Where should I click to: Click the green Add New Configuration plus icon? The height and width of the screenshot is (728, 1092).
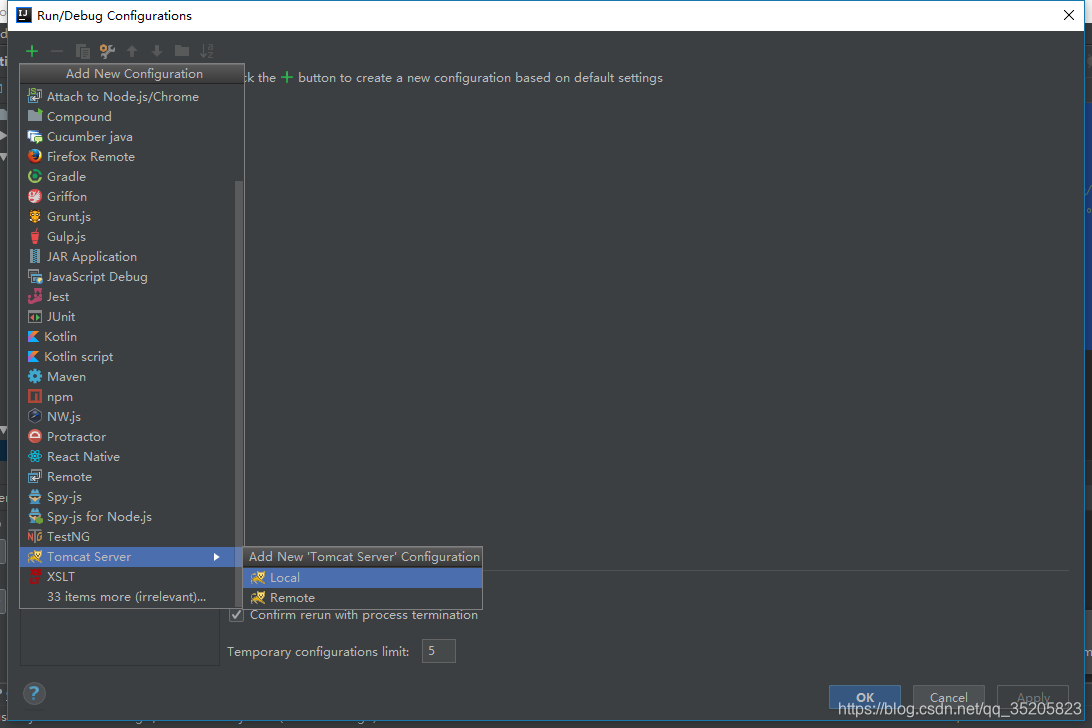[x=32, y=51]
